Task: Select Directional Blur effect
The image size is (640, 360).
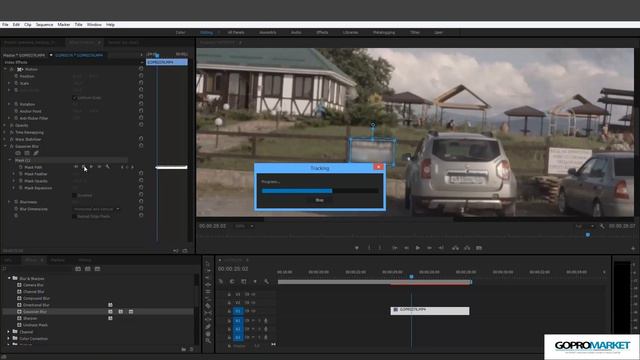Action: [x=36, y=305]
